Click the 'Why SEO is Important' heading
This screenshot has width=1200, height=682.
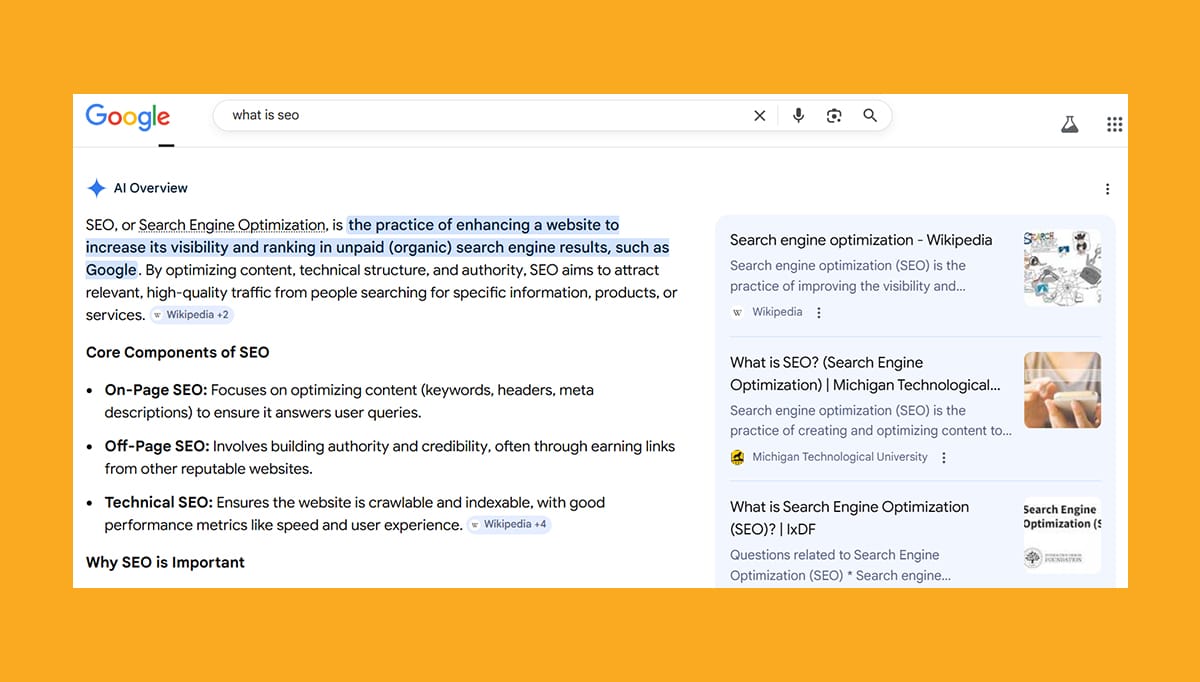[x=165, y=562]
